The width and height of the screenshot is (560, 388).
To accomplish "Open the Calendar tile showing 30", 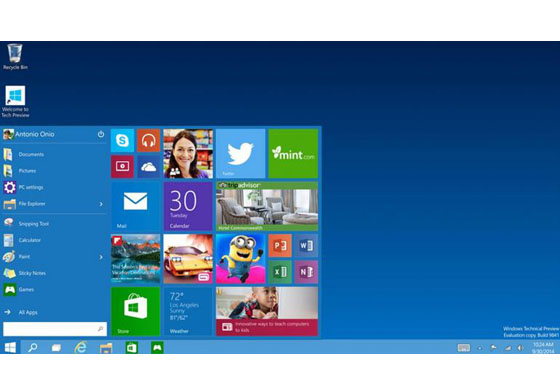I will tap(188, 206).
